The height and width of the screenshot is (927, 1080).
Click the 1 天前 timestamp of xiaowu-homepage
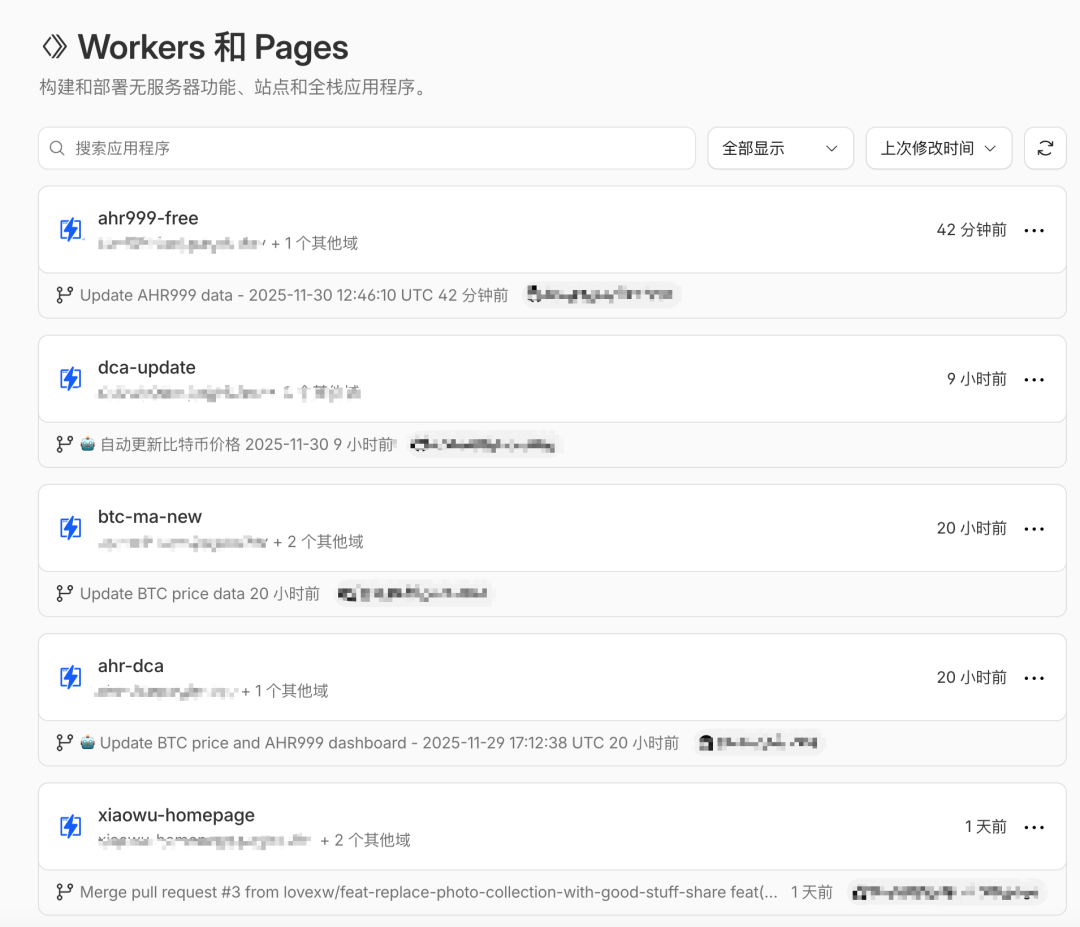tap(986, 827)
